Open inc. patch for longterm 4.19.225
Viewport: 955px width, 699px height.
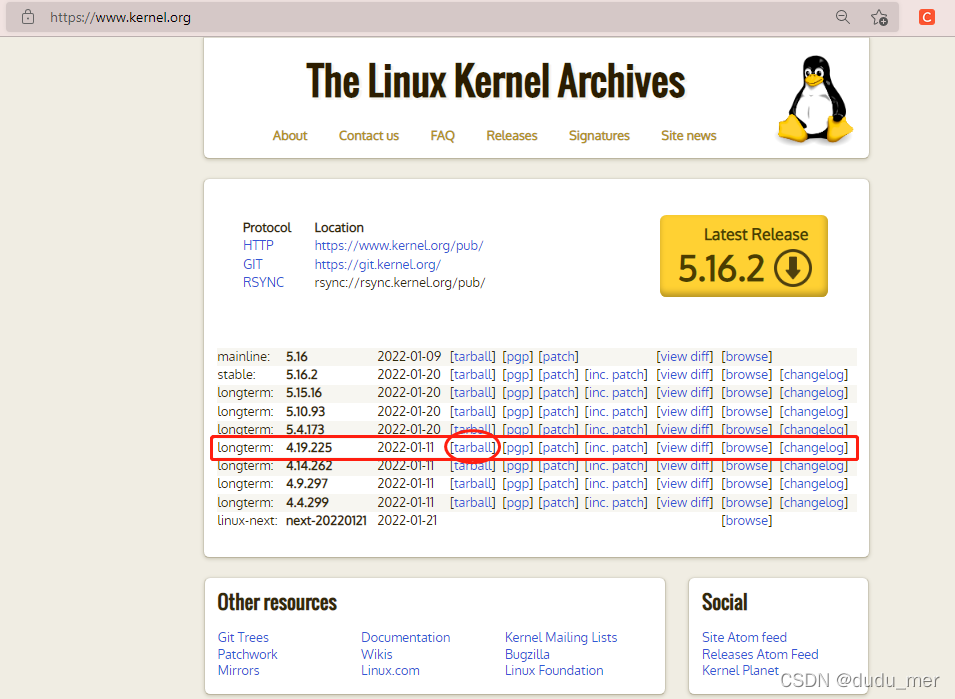616,448
